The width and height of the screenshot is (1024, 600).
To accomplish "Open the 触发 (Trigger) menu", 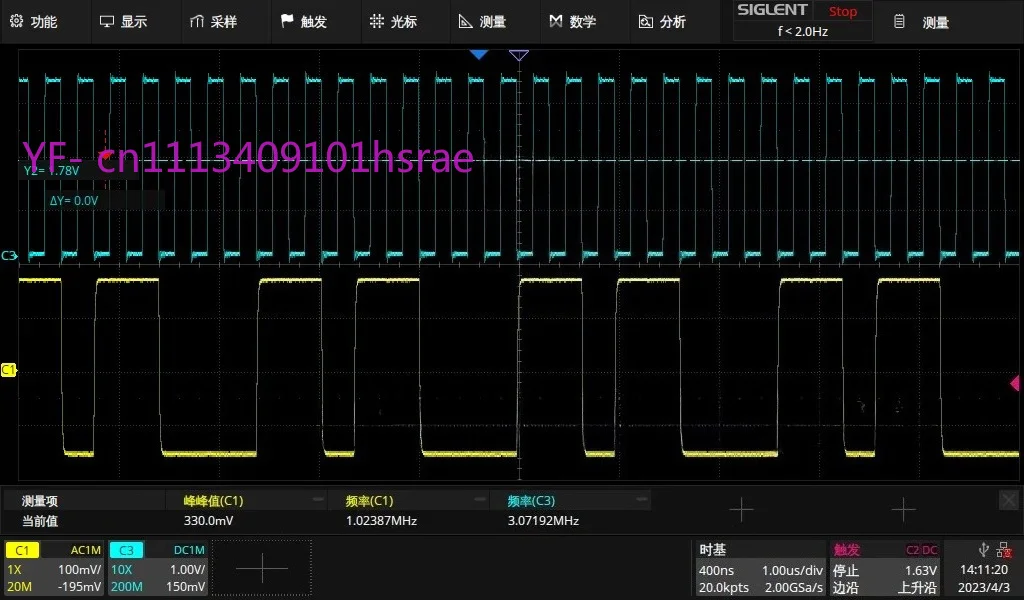I will pos(304,22).
